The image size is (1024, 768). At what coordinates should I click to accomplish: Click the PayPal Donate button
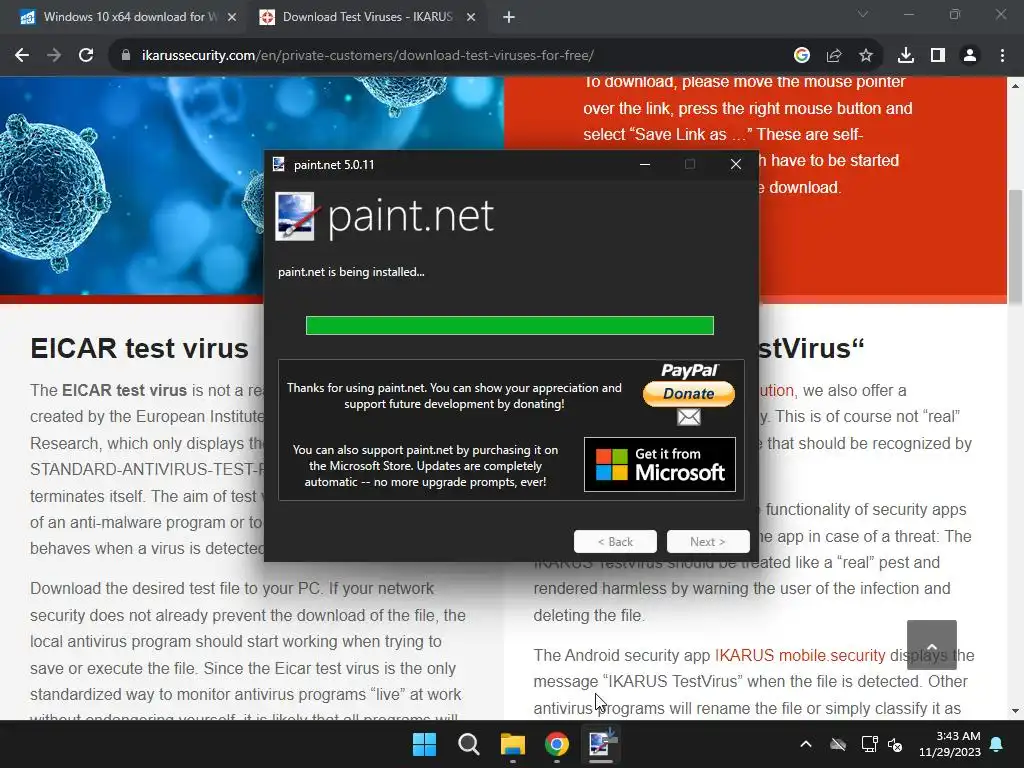[x=689, y=394]
